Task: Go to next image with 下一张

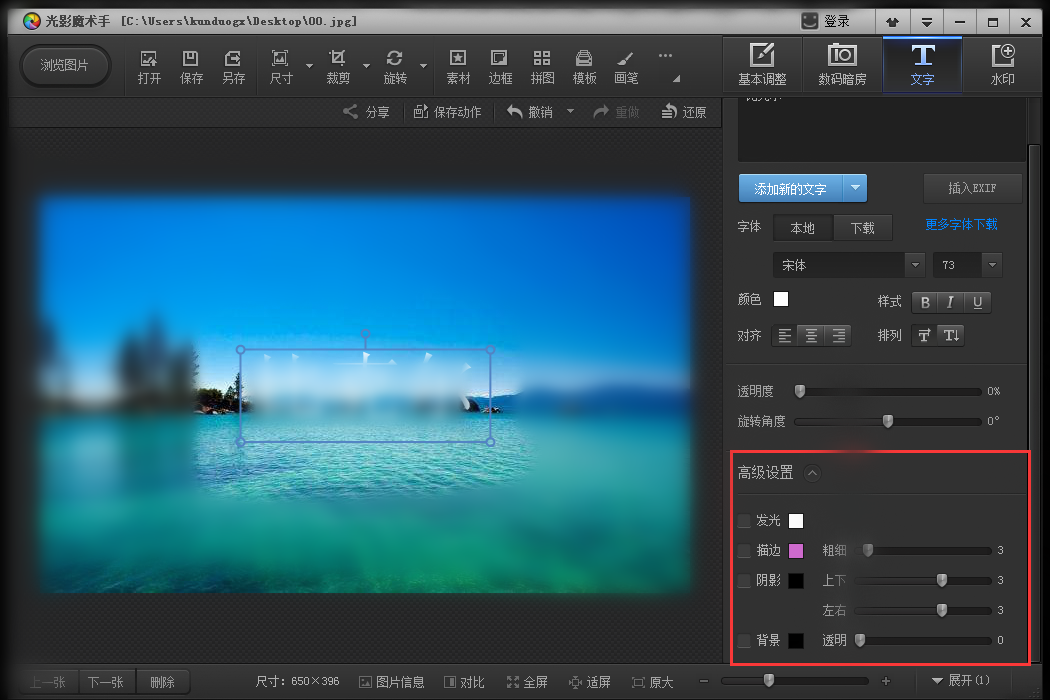Action: click(106, 682)
